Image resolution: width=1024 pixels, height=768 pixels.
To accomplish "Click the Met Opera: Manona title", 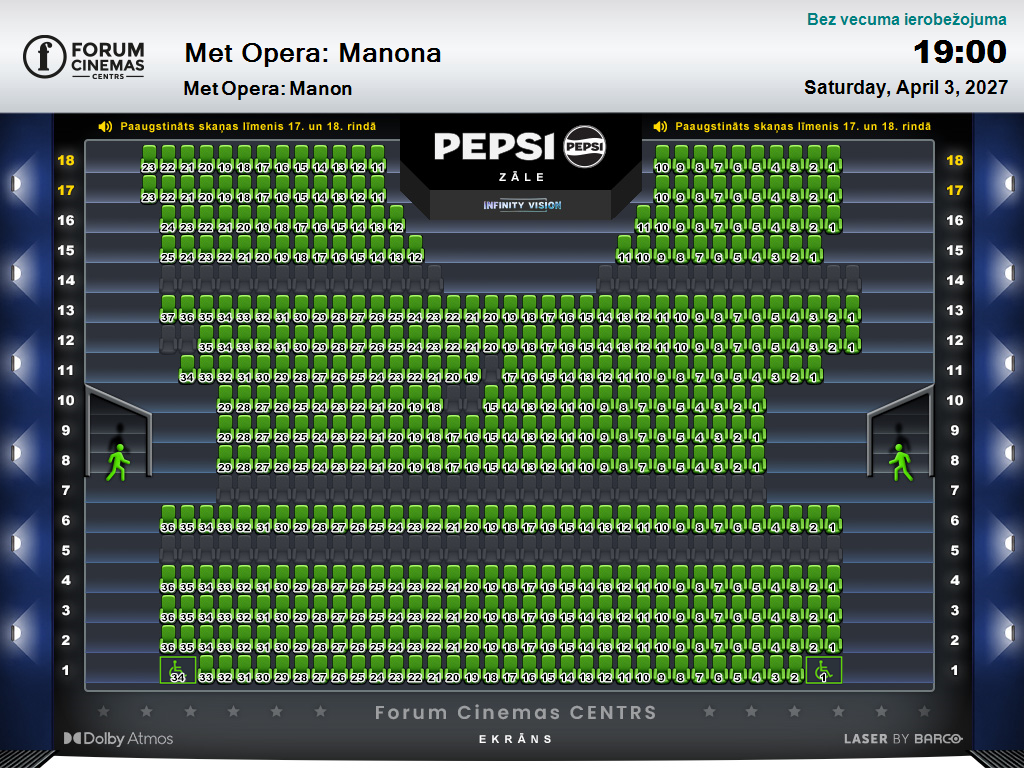I will point(313,53).
